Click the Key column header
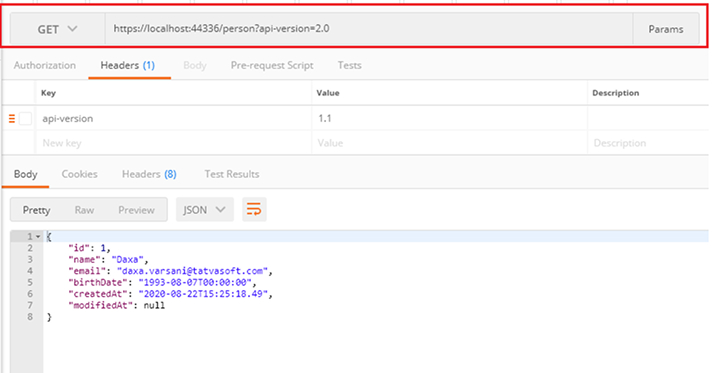 (x=48, y=93)
